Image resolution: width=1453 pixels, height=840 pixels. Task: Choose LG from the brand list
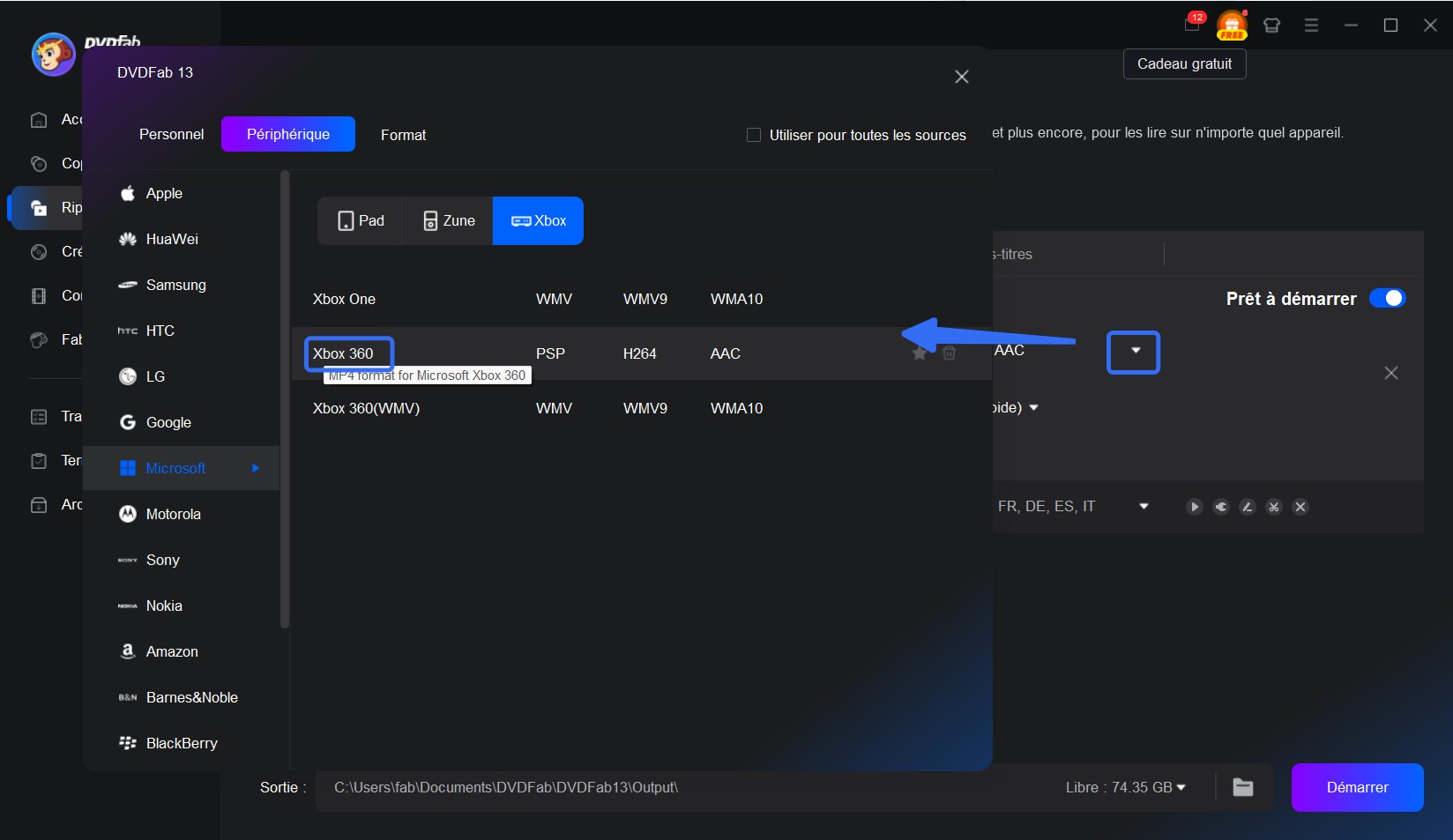[x=181, y=376]
